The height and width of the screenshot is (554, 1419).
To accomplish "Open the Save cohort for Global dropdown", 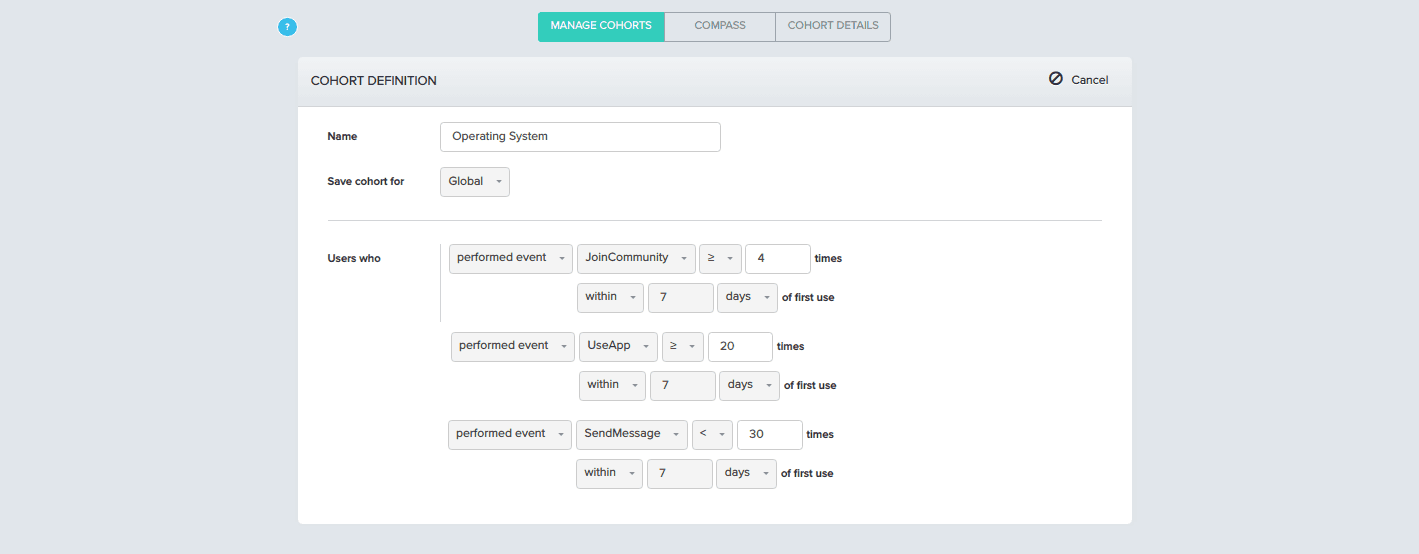I will (x=474, y=182).
